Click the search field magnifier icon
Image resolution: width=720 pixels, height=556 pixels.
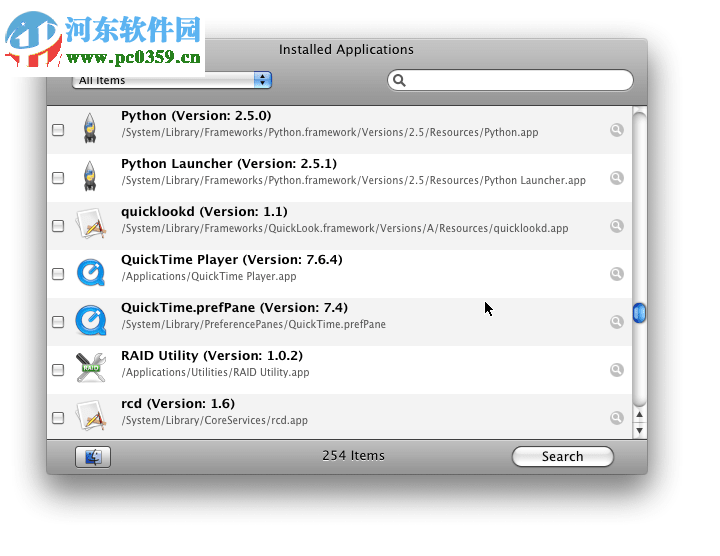point(399,81)
